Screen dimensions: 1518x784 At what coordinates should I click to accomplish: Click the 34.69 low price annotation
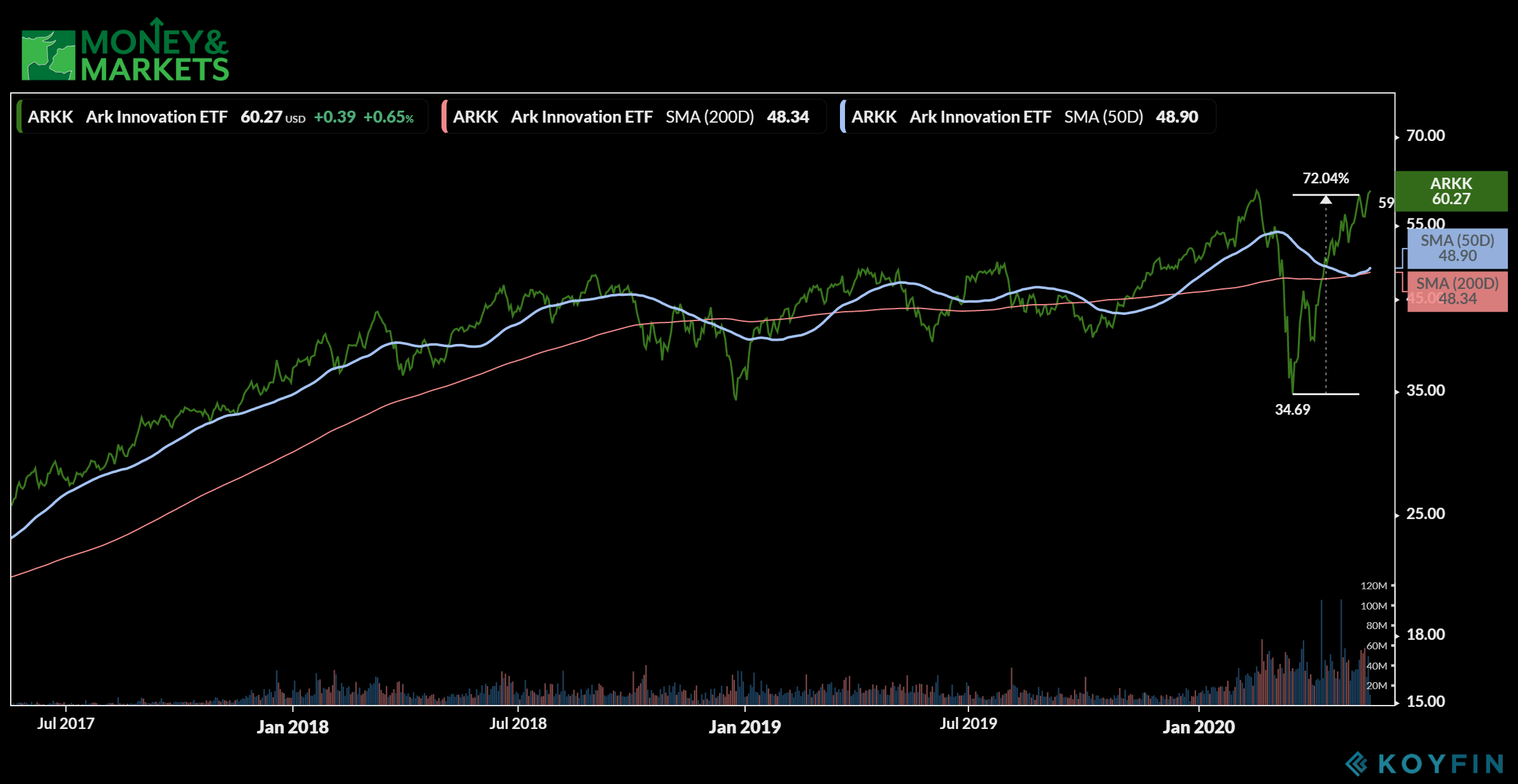point(1292,410)
